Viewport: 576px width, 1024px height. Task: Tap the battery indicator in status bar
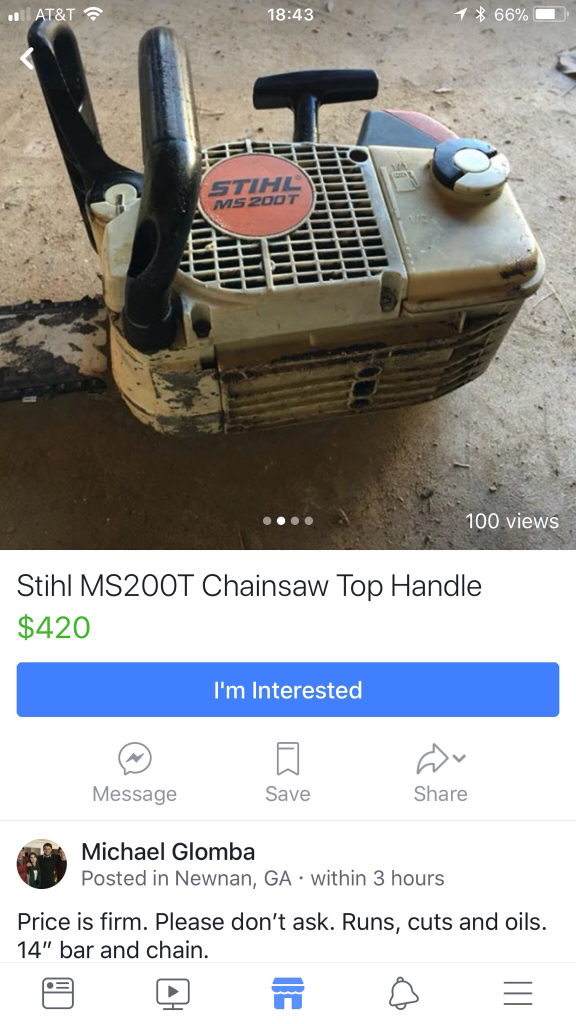click(x=551, y=14)
